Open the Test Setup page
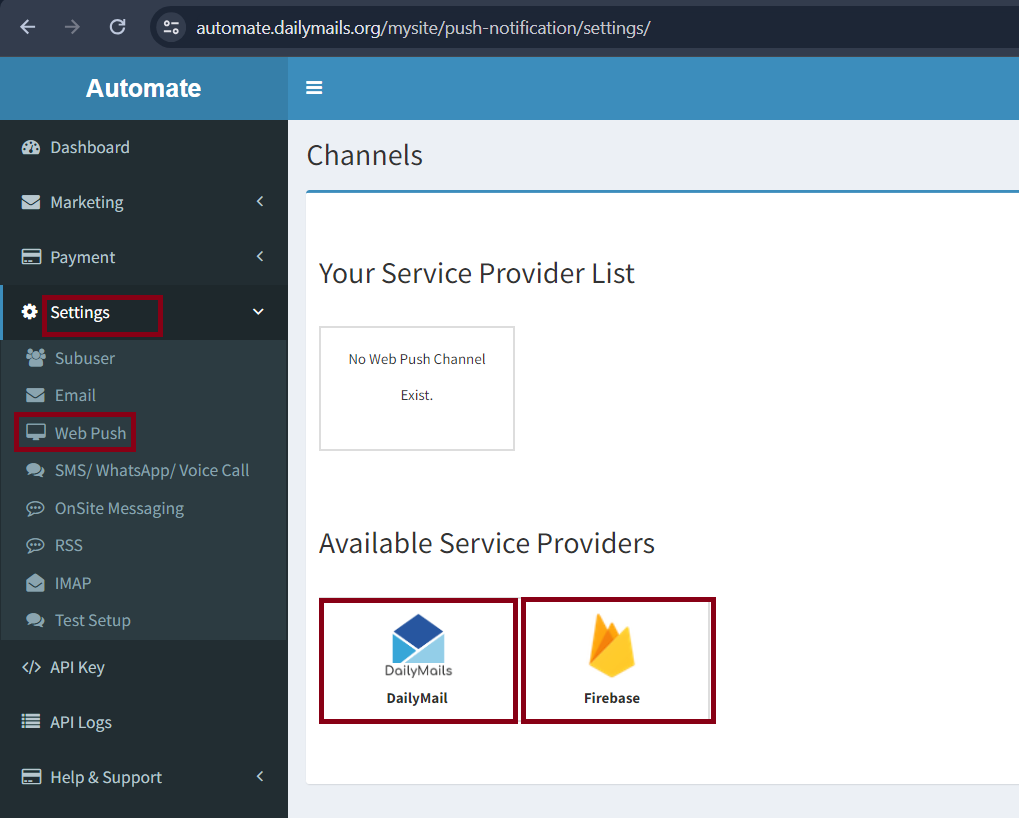This screenshot has width=1019, height=818. click(92, 620)
